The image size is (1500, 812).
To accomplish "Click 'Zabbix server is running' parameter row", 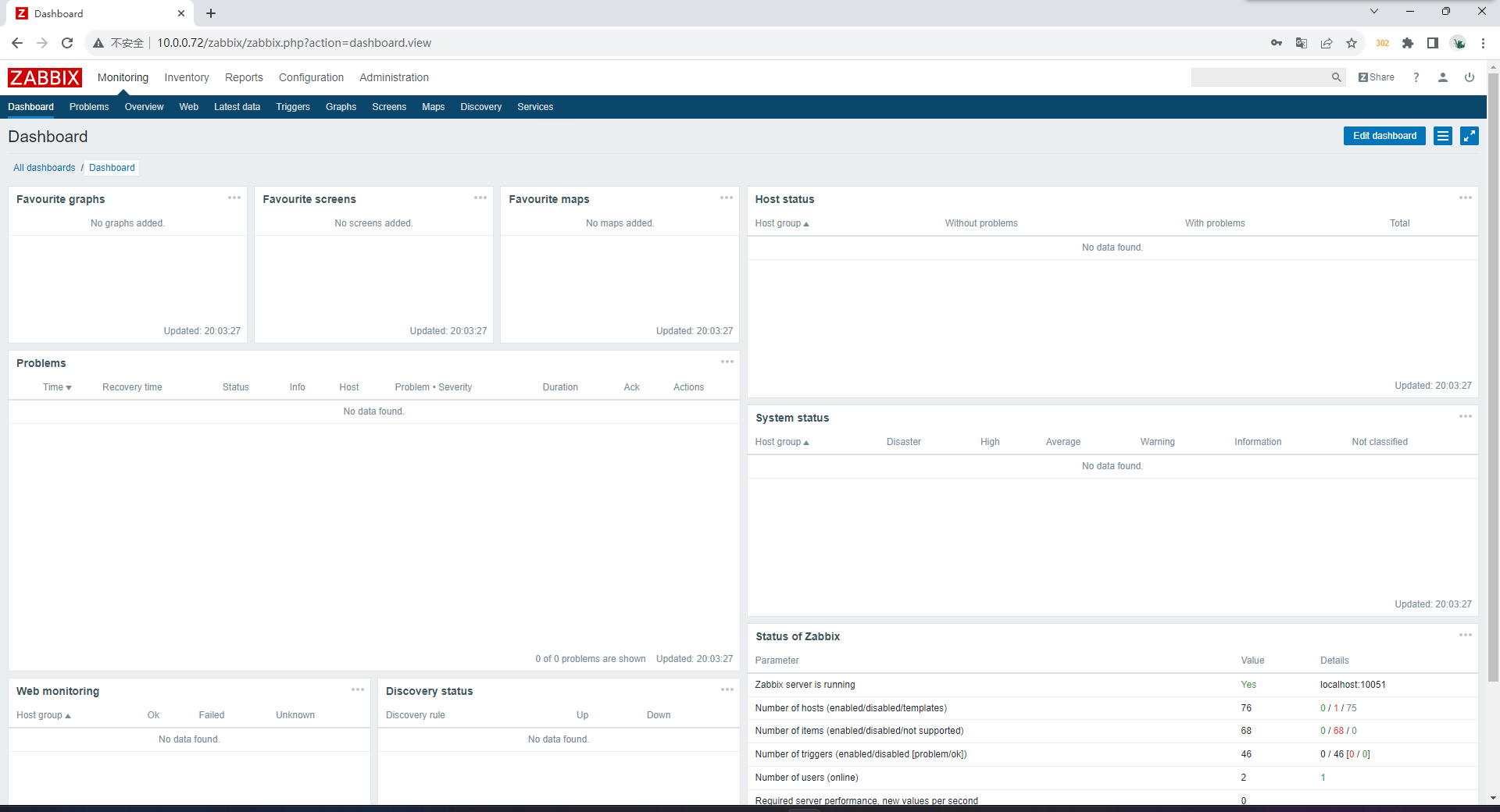I will coord(1112,685).
